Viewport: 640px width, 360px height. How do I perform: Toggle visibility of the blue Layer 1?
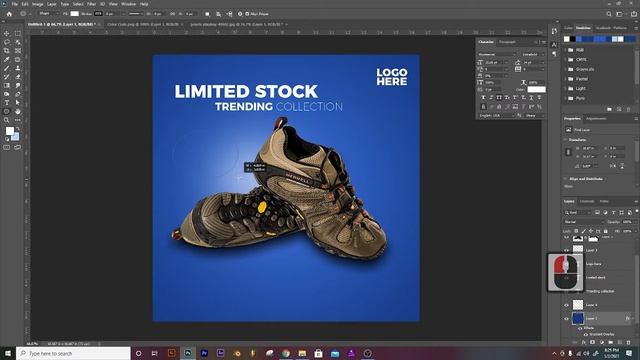pyautogui.click(x=566, y=319)
